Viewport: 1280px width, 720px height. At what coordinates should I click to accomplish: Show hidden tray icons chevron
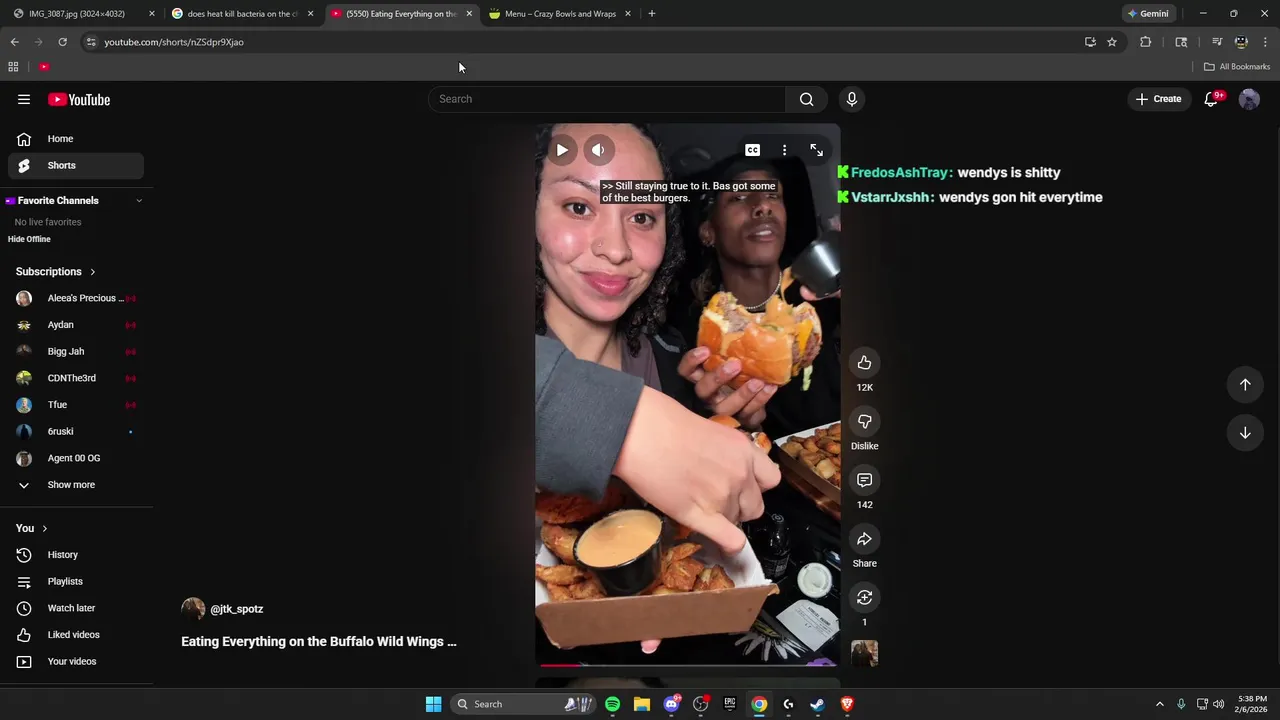1160,704
